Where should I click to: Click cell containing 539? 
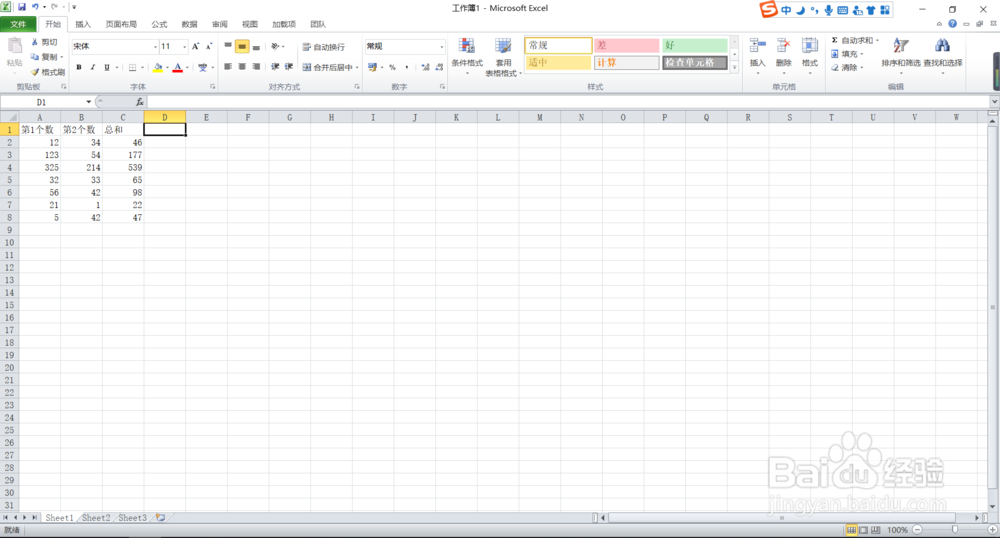123,168
